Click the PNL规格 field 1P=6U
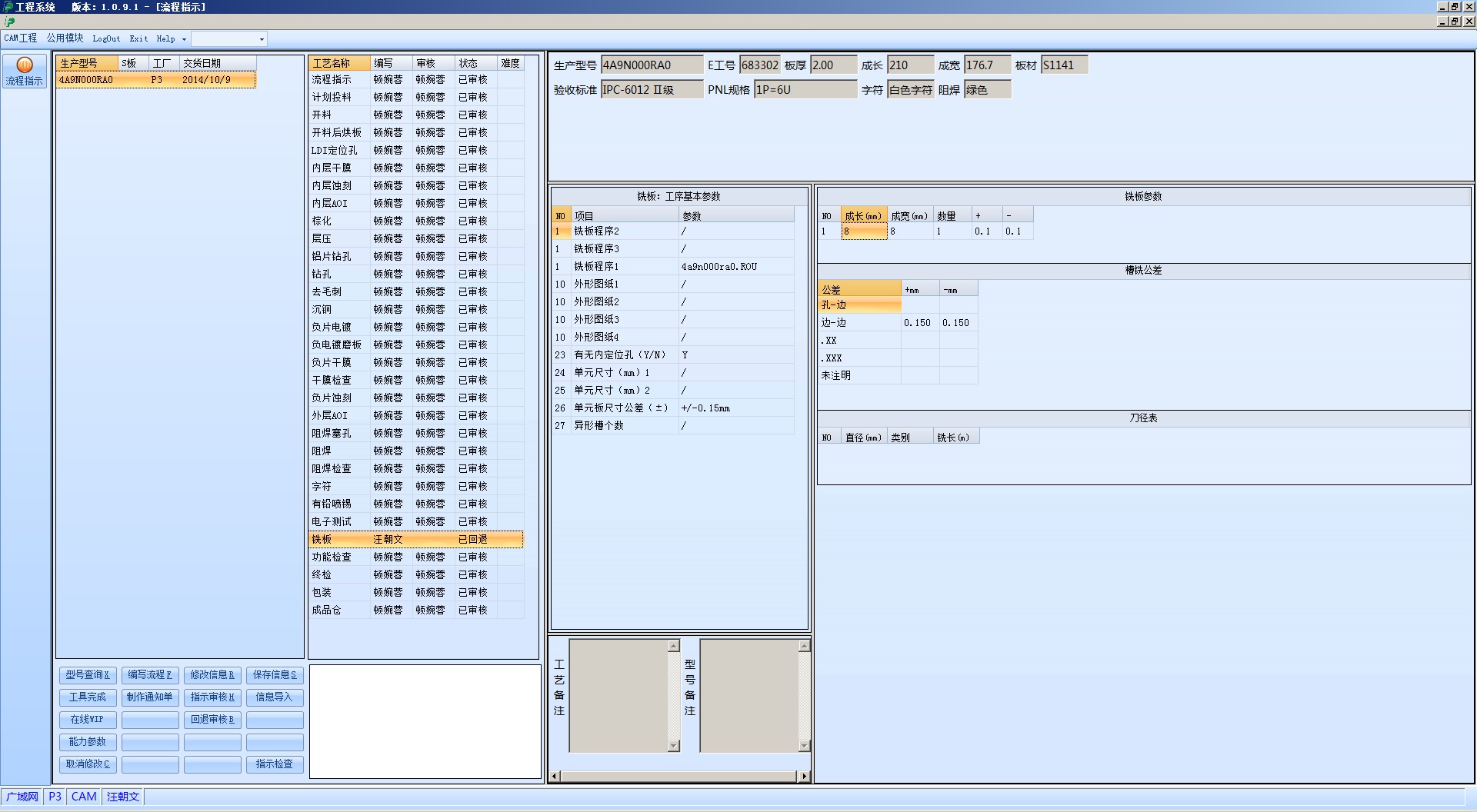Viewport: 1477px width, 812px height. [x=805, y=90]
